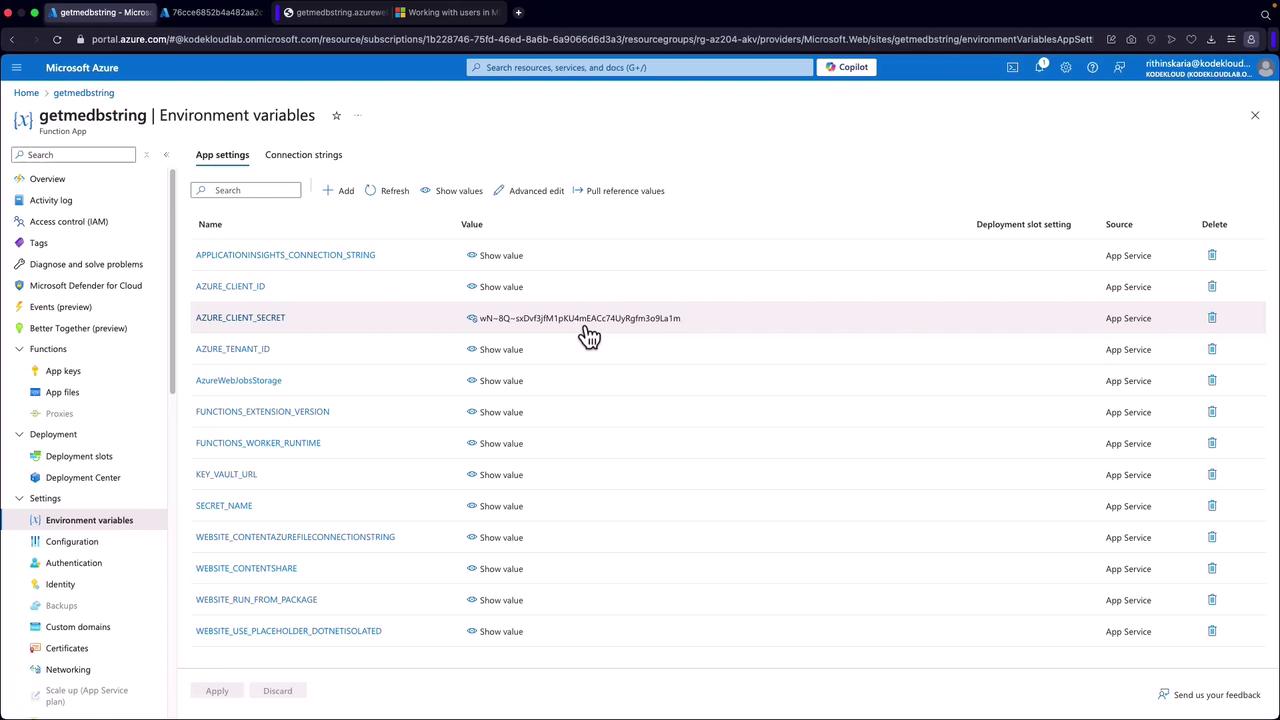
Task: Open the SECRET_NAME setting link
Action: (224, 506)
